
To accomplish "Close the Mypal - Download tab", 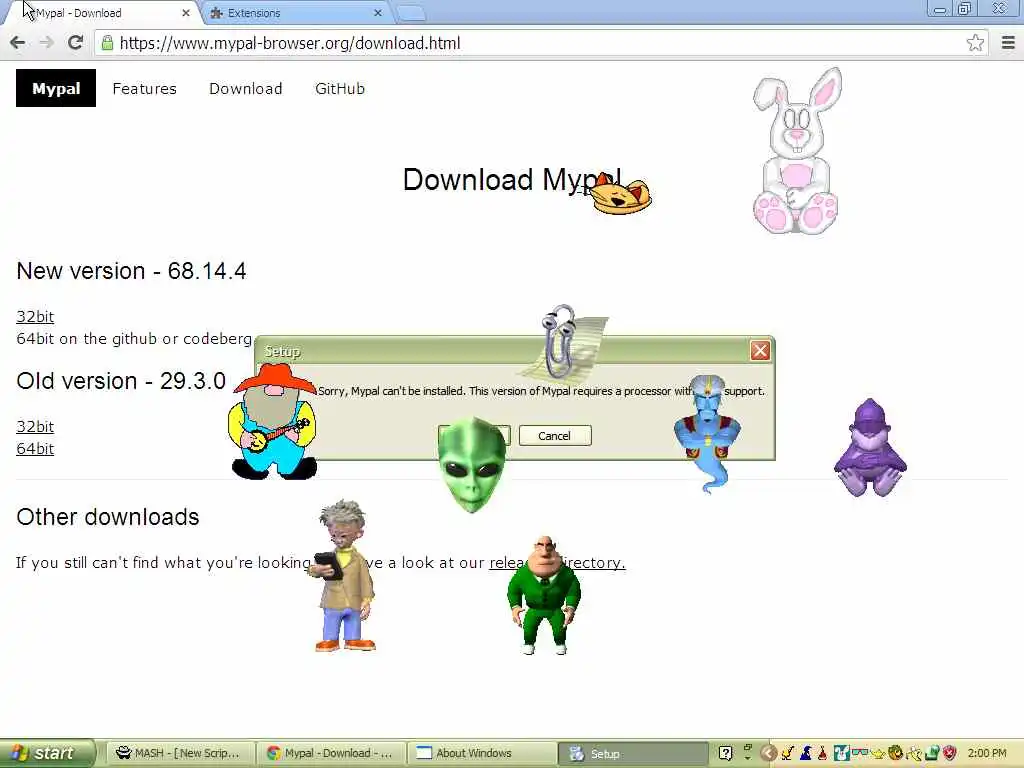I will [185, 13].
